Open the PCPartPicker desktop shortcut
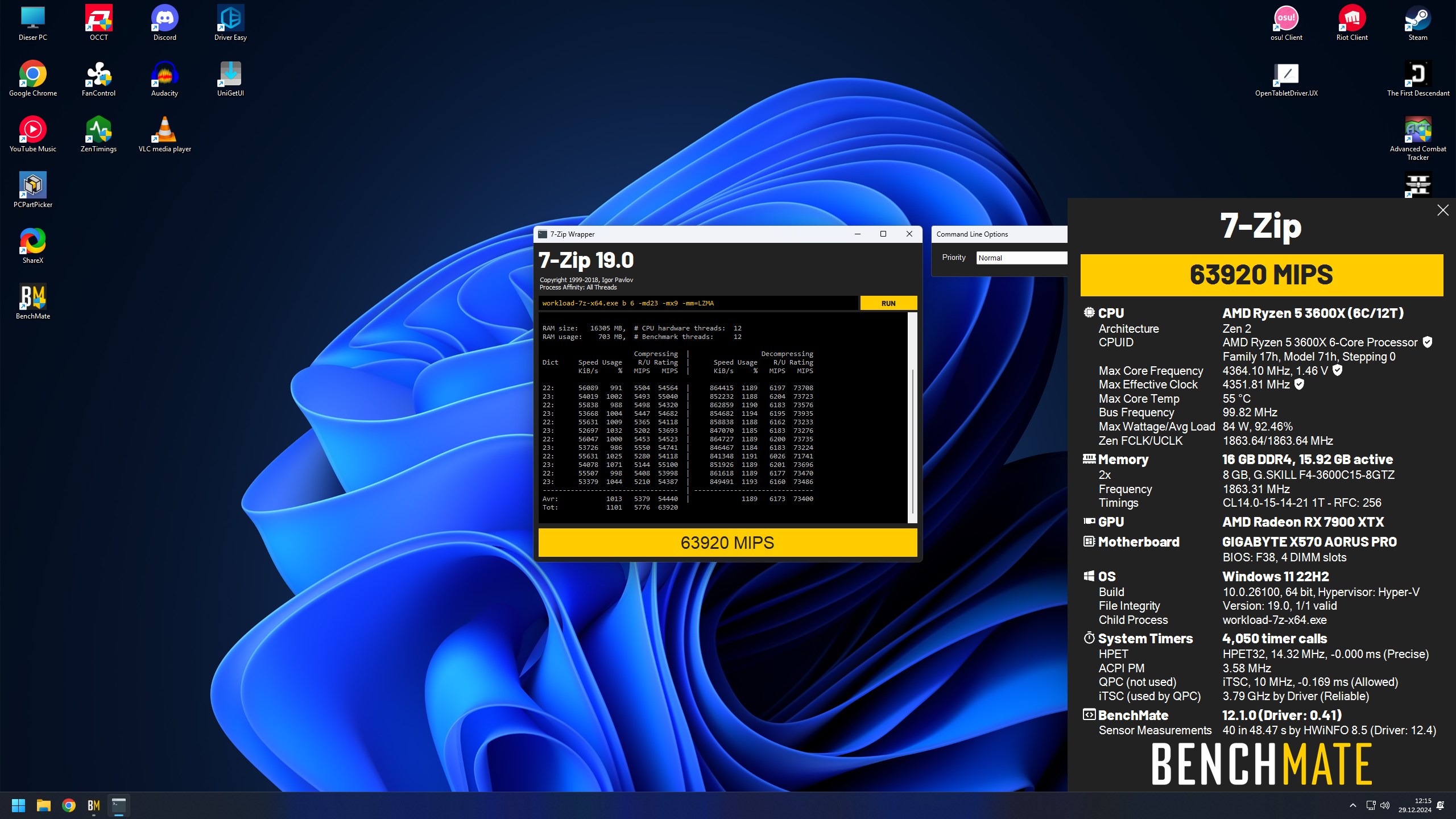1456x819 pixels. (x=33, y=191)
